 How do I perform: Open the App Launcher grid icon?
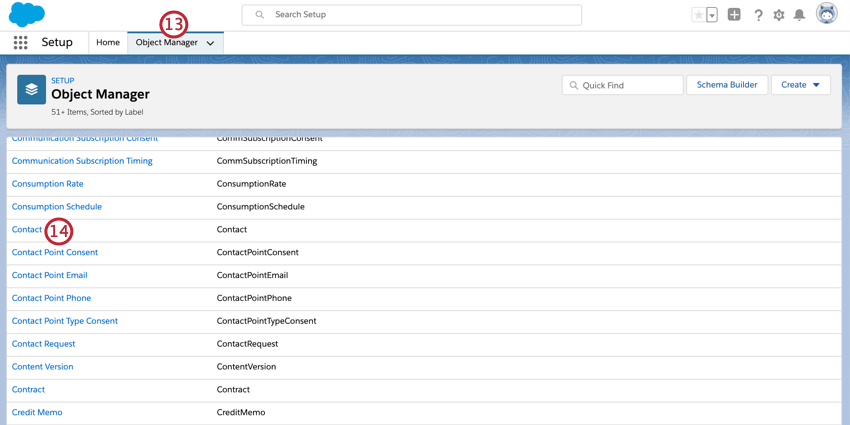20,43
